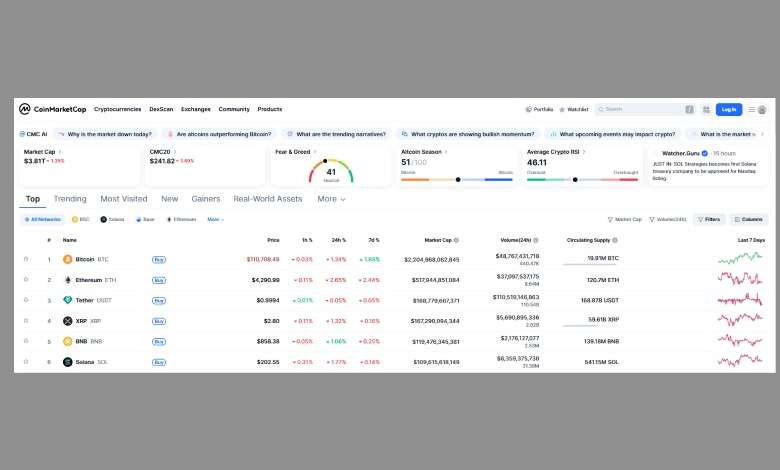
Task: Click the XRP coin icon
Action: pos(68,321)
